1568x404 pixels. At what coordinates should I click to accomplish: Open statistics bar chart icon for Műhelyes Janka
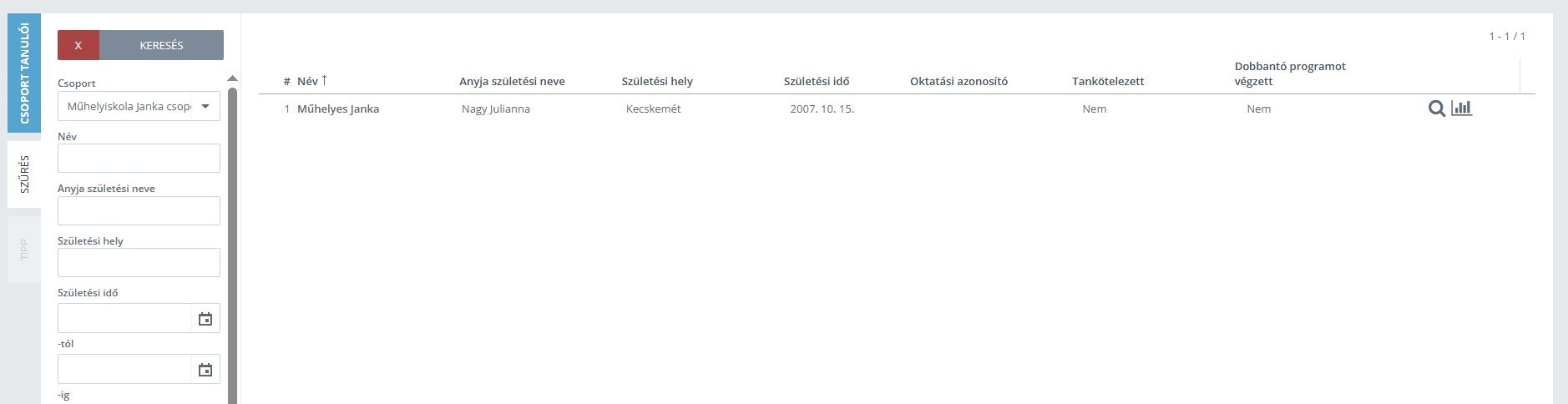pos(1461,108)
